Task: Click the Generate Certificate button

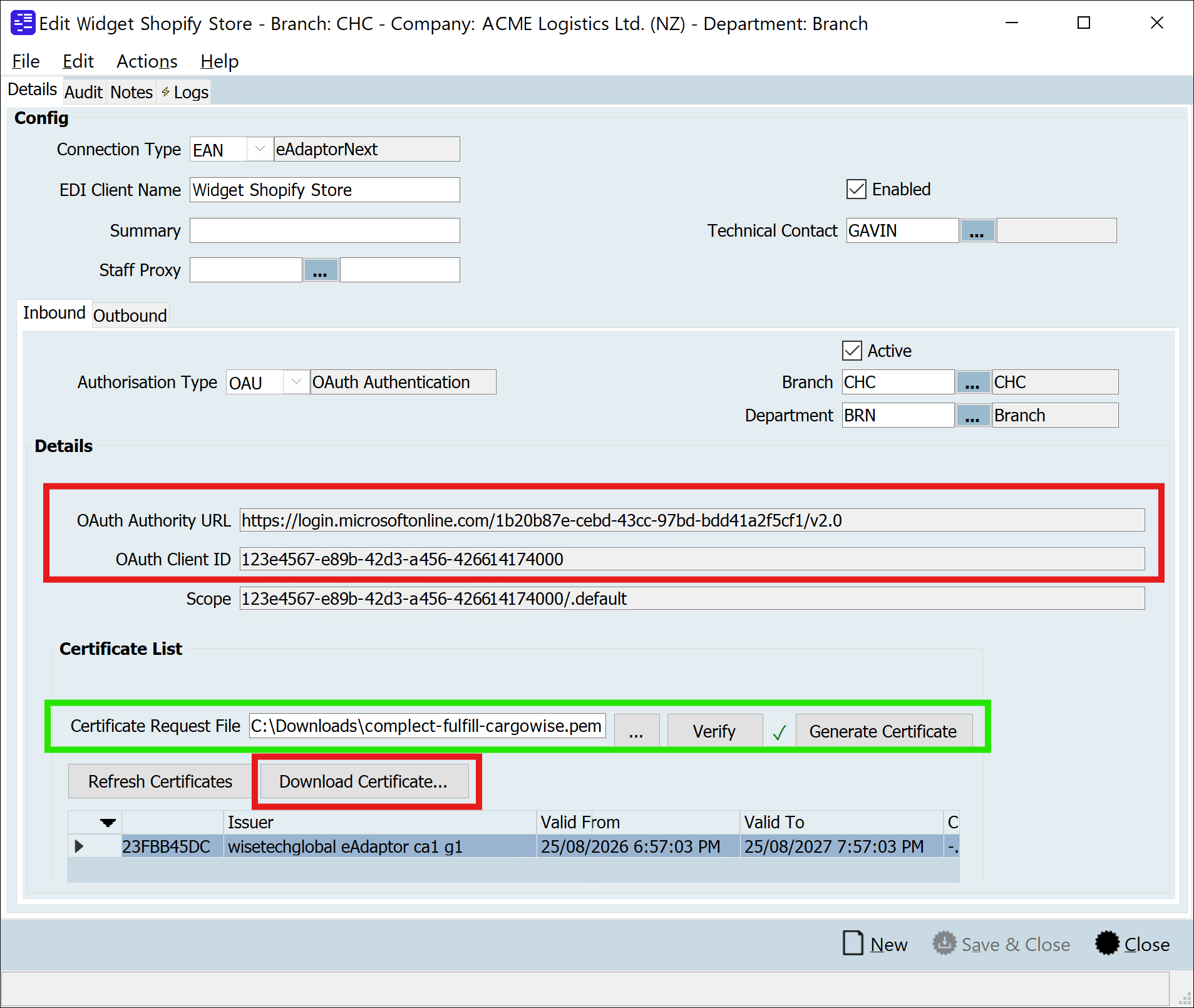Action: tap(883, 731)
